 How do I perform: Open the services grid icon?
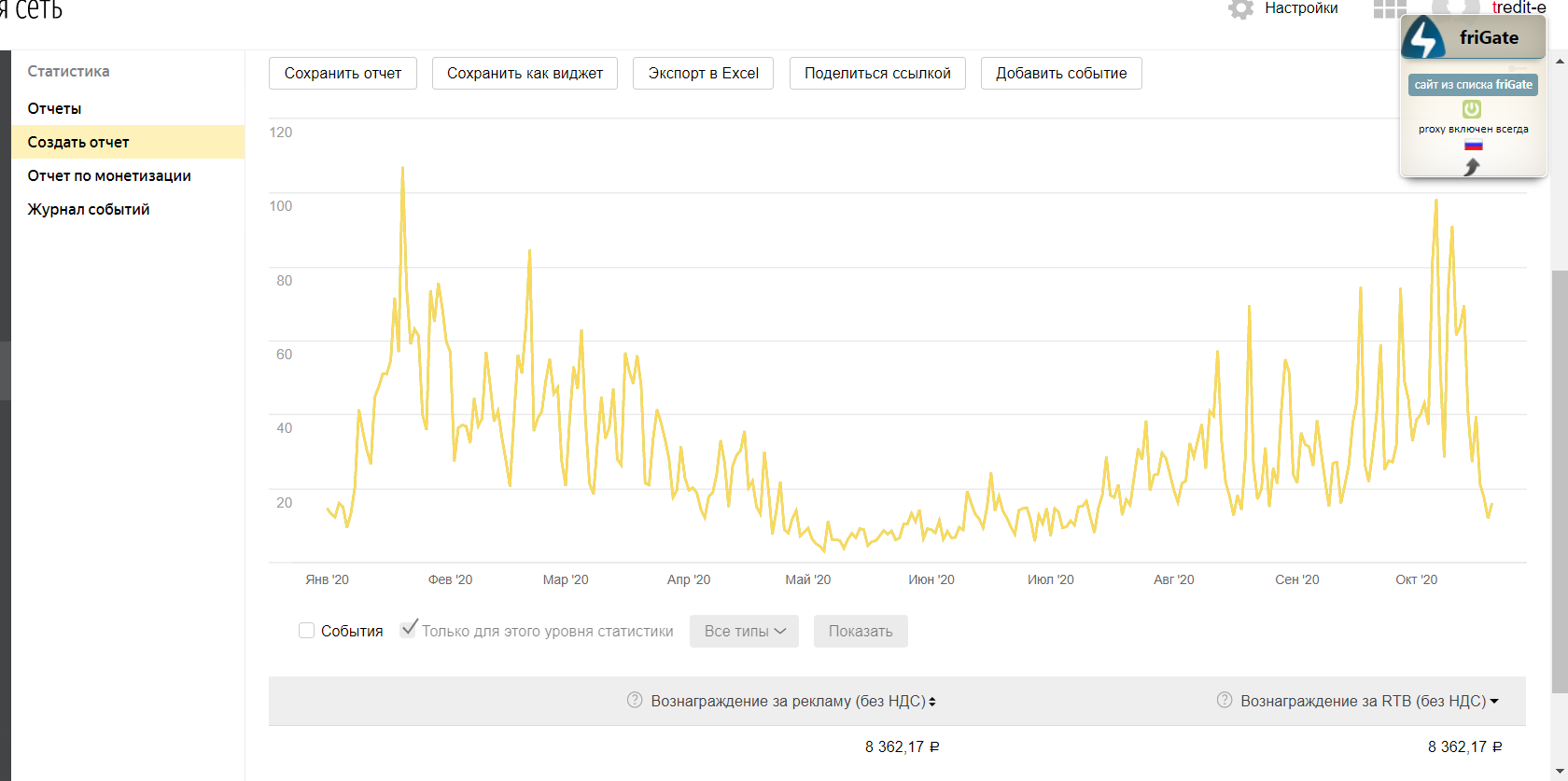point(1389,9)
